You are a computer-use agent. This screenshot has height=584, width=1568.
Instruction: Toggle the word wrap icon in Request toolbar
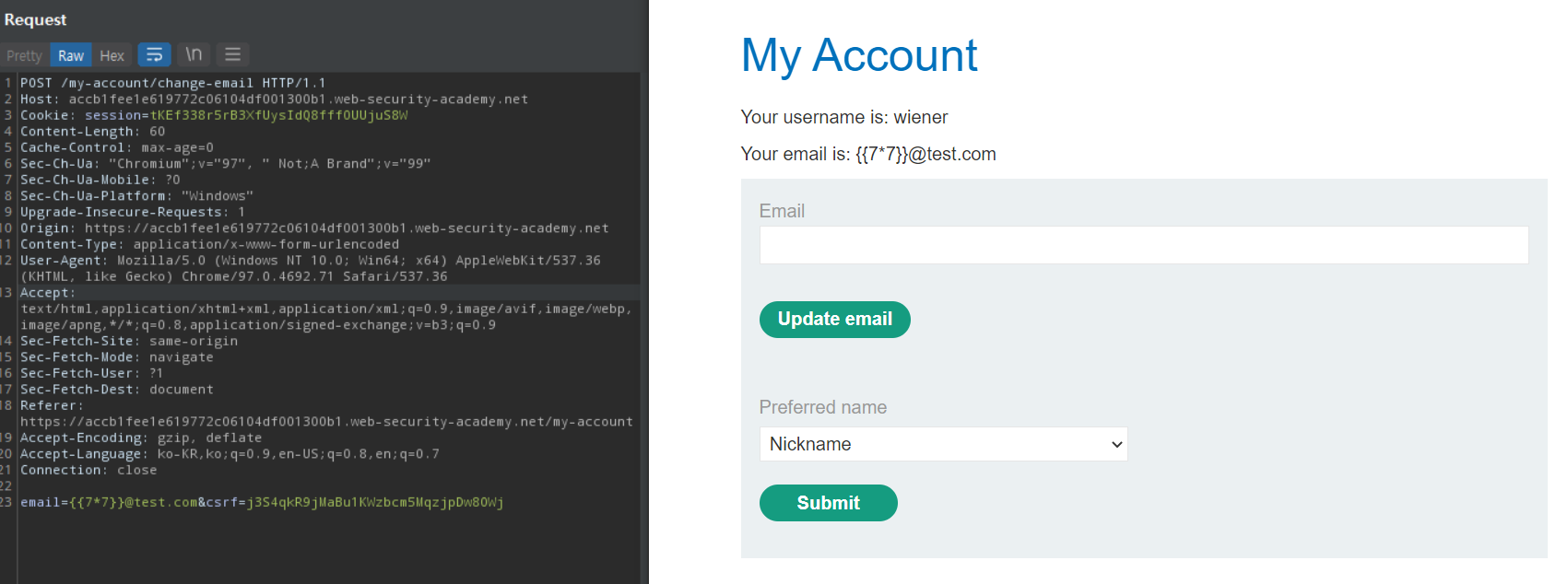(x=154, y=55)
